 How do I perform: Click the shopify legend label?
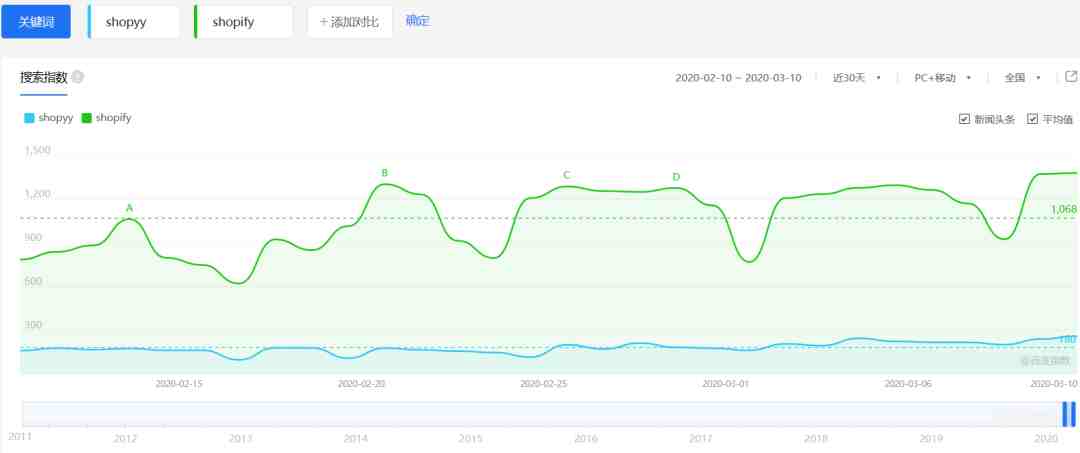(x=114, y=118)
